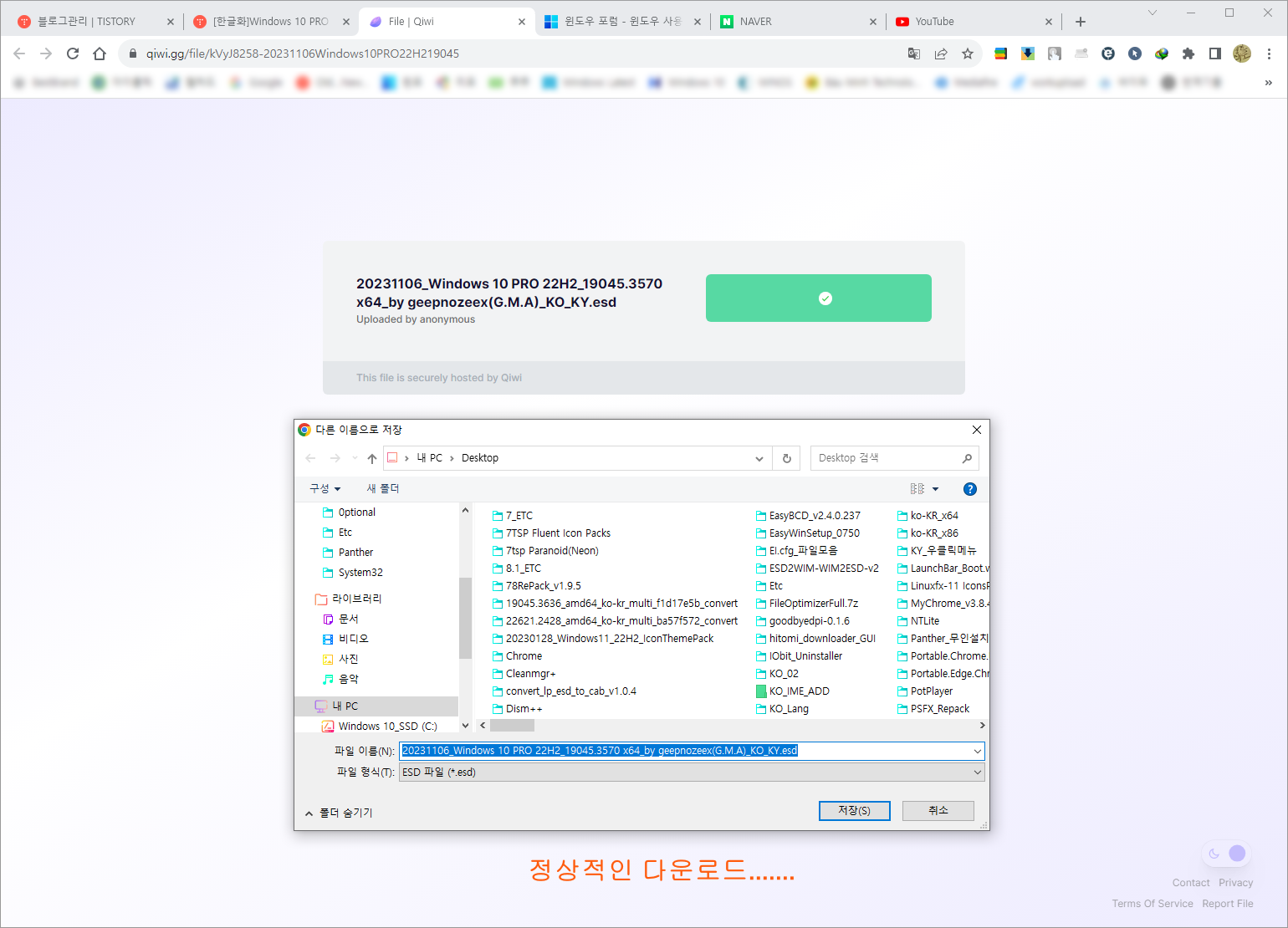Go up one folder in save dialog
The height and width of the screenshot is (928, 1288).
click(x=372, y=458)
